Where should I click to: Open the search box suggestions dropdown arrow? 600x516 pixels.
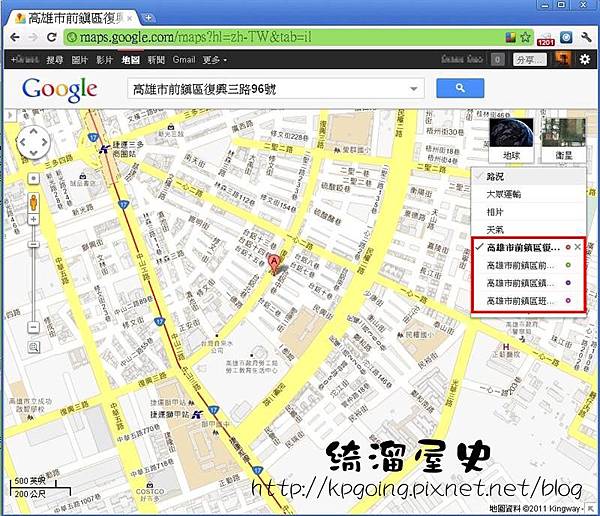(414, 89)
